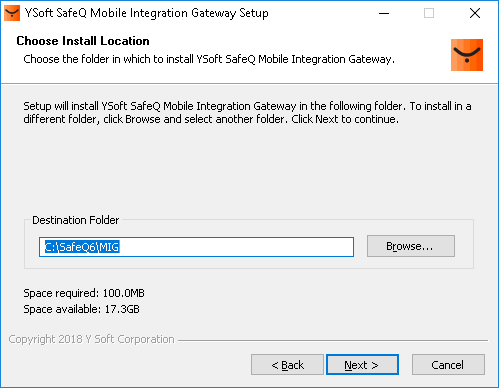Click the orange YSoft logo in header

pos(467,55)
